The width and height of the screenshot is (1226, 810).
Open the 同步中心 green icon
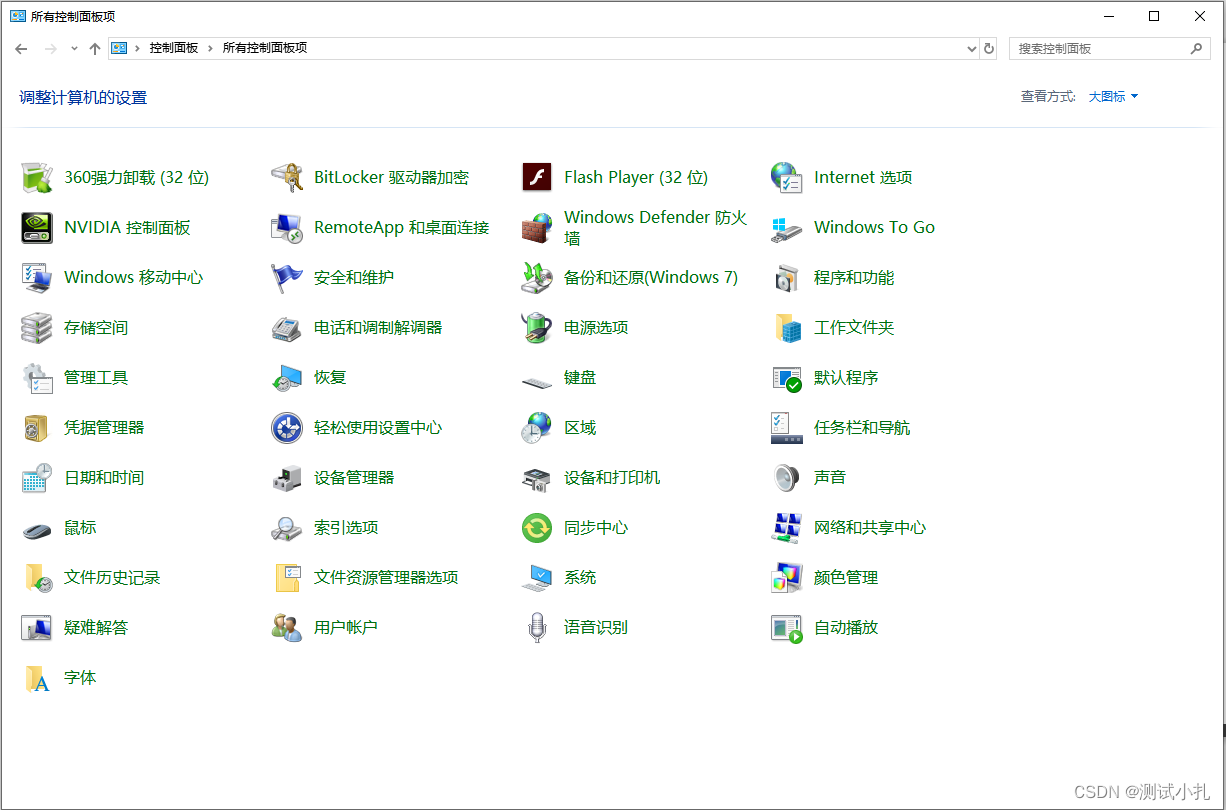click(537, 527)
